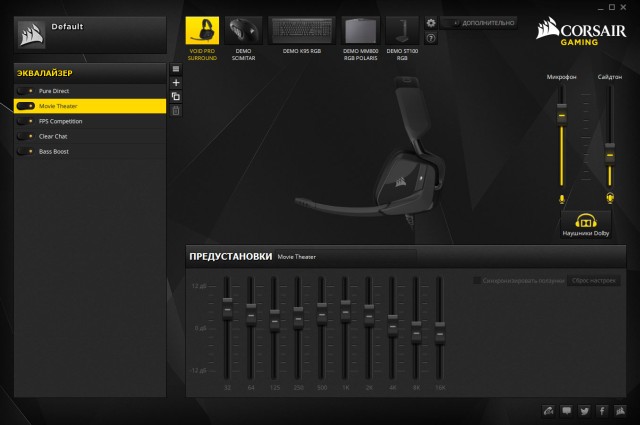Click the 125 Hz equalizer slider handle
Viewport: 640px width, 425px height.
point(274,321)
